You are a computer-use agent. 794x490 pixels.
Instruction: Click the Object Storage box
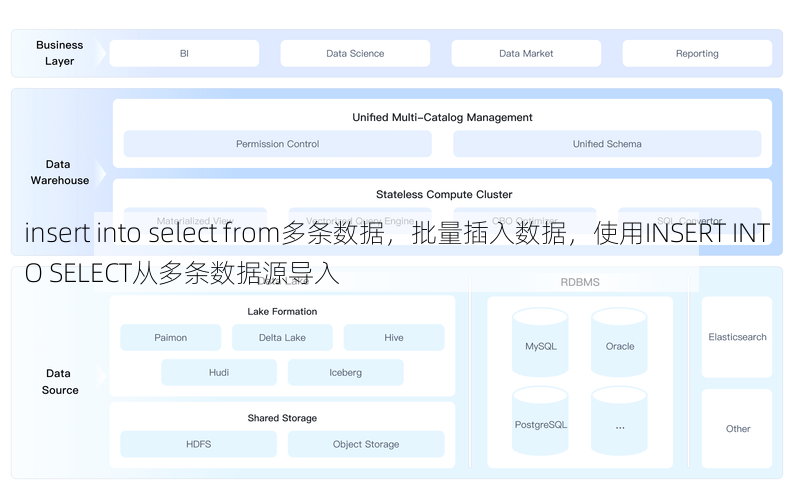[366, 444]
